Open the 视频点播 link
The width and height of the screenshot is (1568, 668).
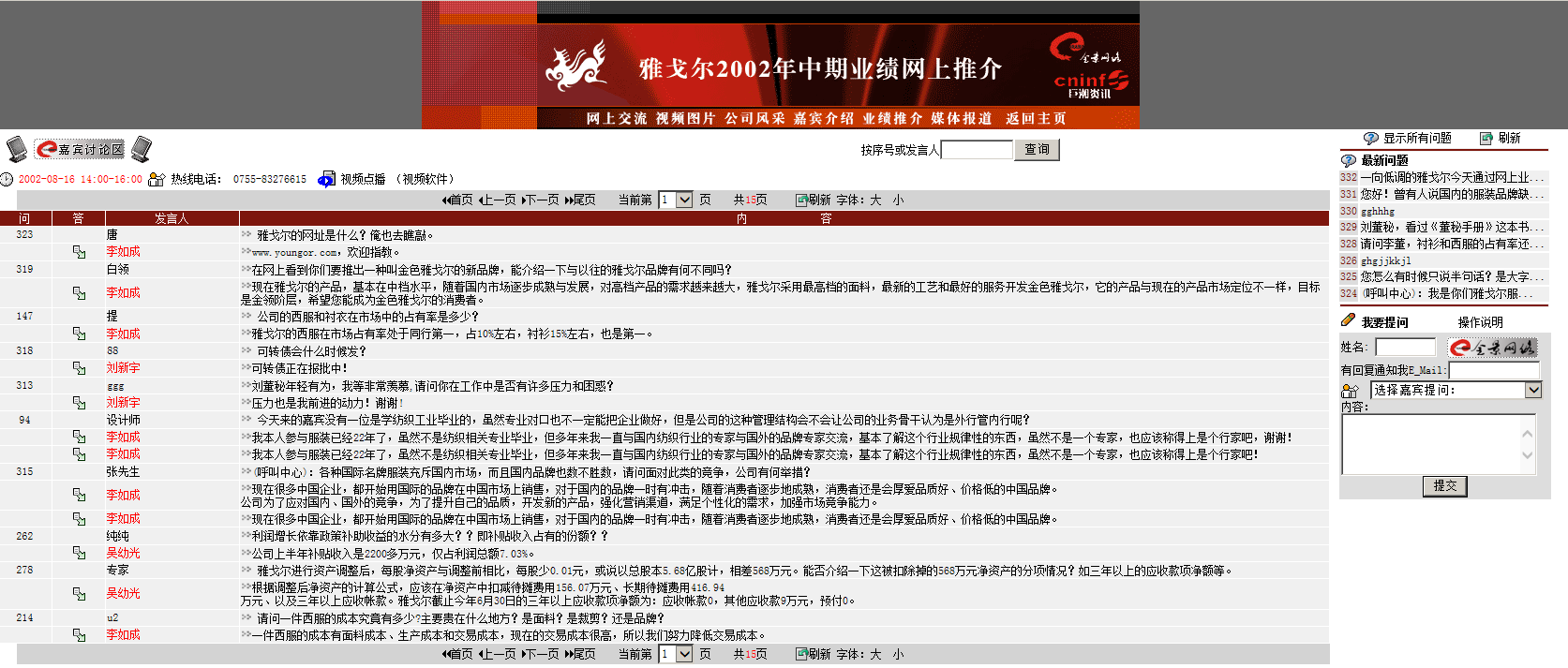363,179
